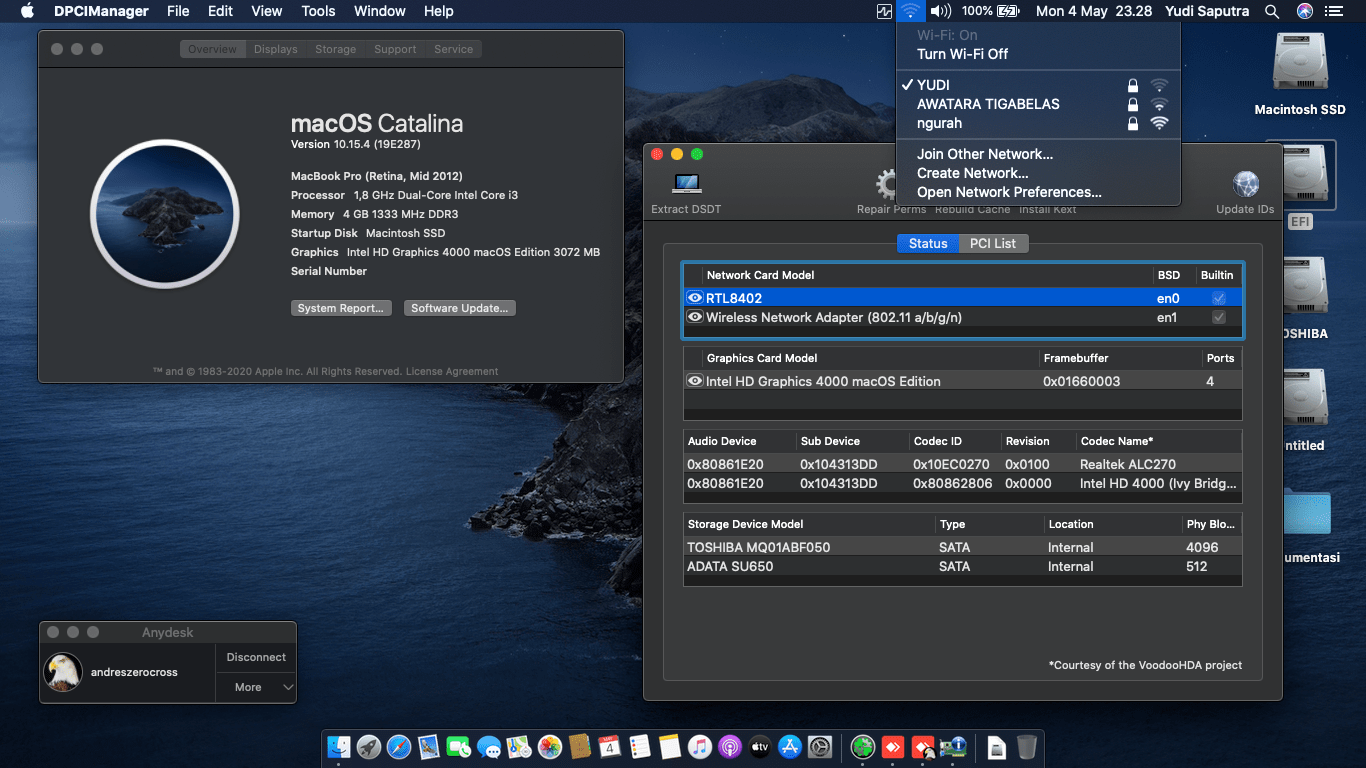Open Maps from the dock
Viewport: 1366px width, 768px height.
[x=519, y=746]
